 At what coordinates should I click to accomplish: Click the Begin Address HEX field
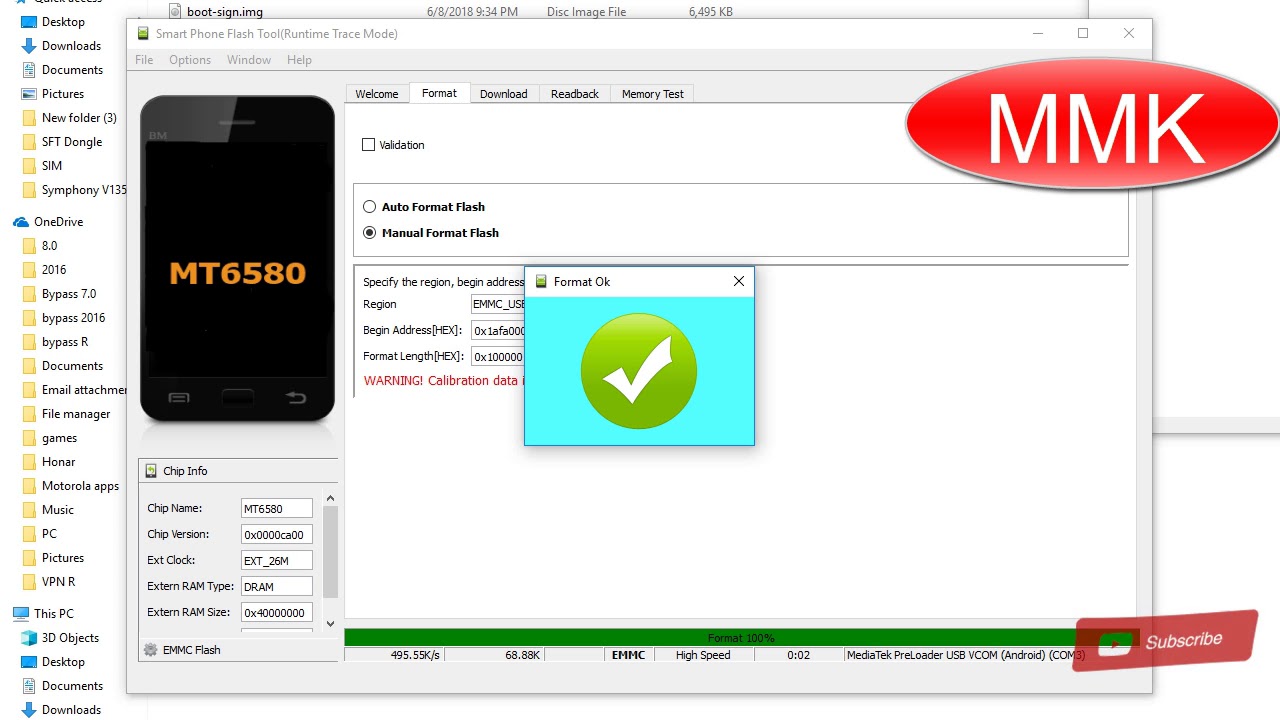pos(498,331)
